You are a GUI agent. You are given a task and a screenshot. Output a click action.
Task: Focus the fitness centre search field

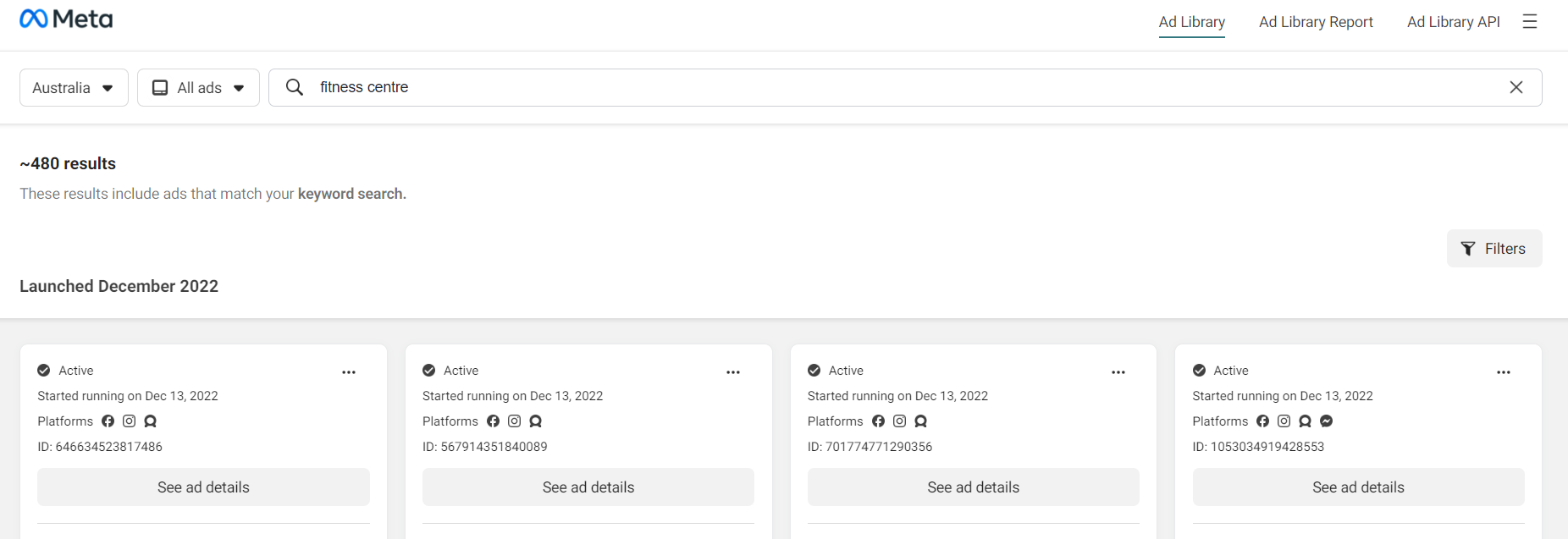coord(847,87)
